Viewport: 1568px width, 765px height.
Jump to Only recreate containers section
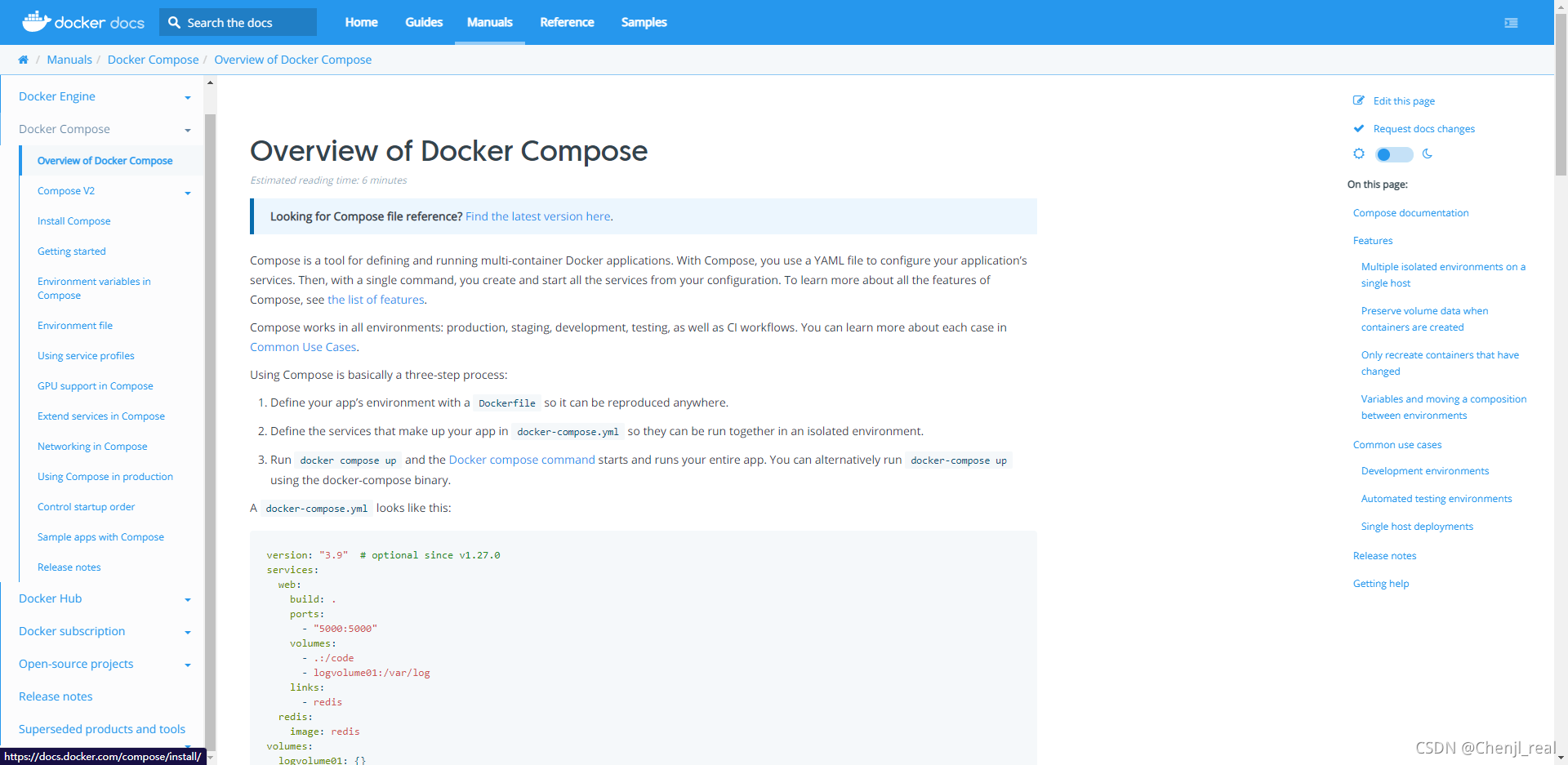1440,363
